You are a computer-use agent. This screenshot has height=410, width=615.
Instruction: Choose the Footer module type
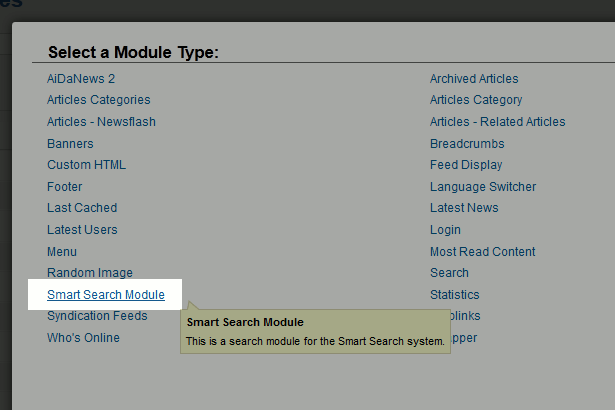click(65, 187)
